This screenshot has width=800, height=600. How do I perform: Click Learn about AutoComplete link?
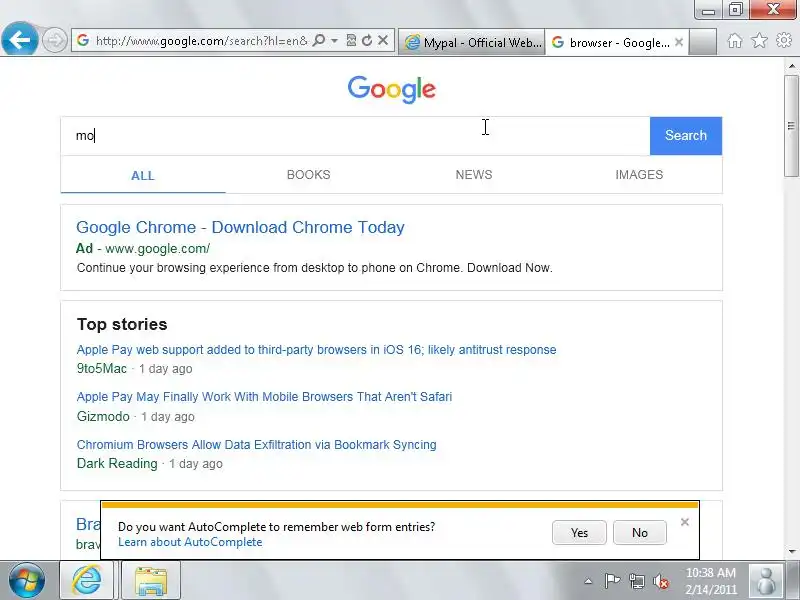190,542
